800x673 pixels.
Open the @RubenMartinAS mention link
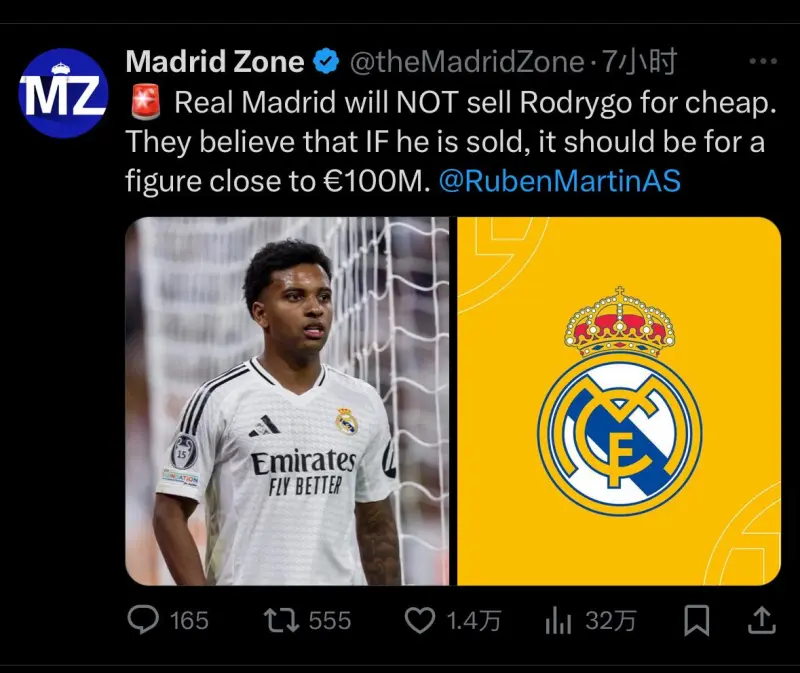tap(560, 181)
